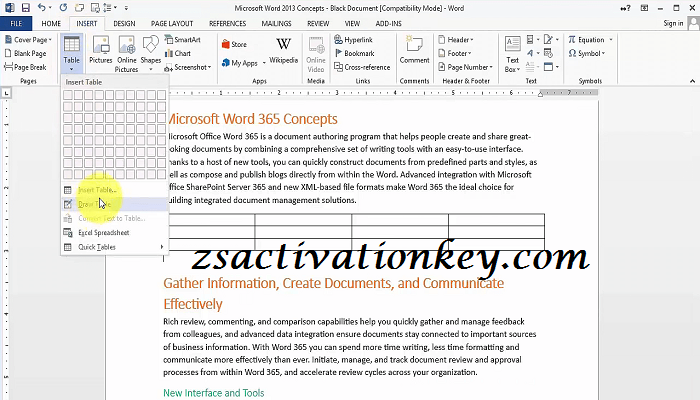Insert a Blank Page
Image resolution: width=700 pixels, height=400 pixels.
[25, 53]
